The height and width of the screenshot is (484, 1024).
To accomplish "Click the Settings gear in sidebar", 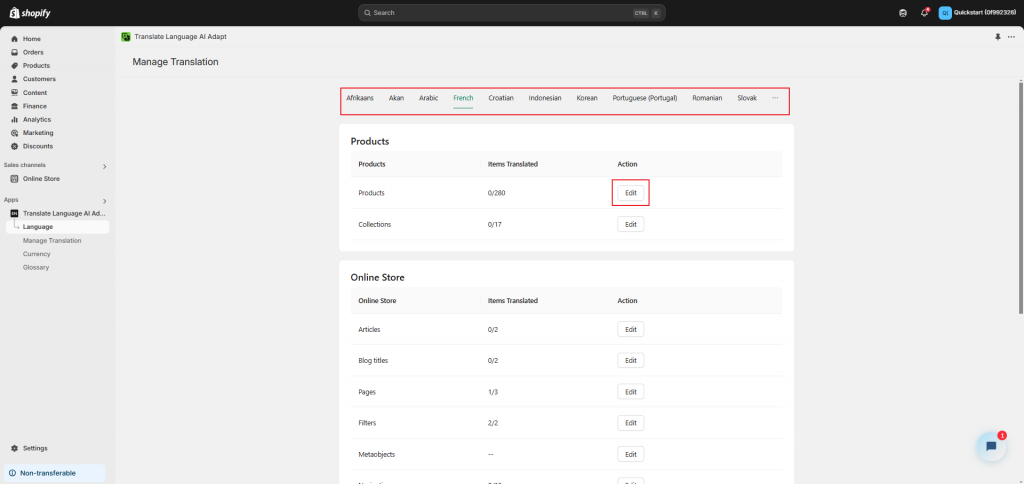I will click(14, 448).
